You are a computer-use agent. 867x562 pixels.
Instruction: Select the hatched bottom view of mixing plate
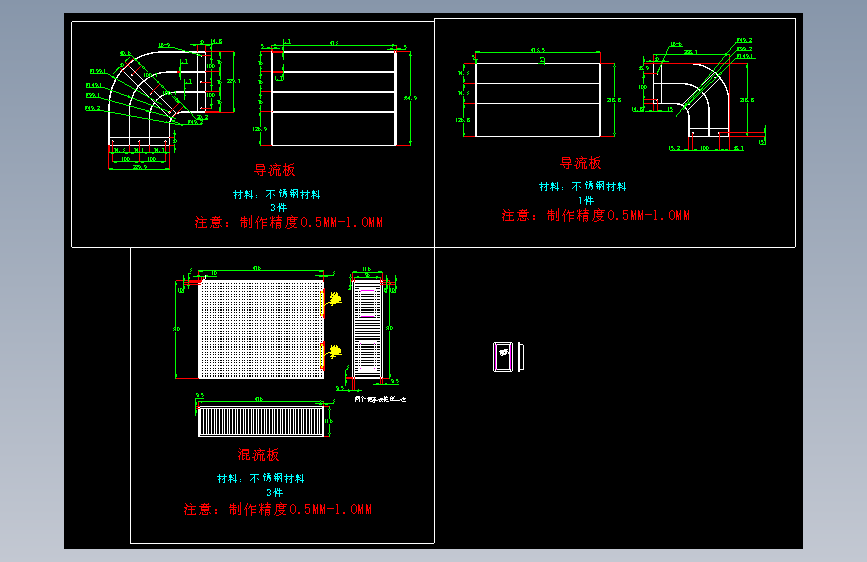(x=261, y=422)
